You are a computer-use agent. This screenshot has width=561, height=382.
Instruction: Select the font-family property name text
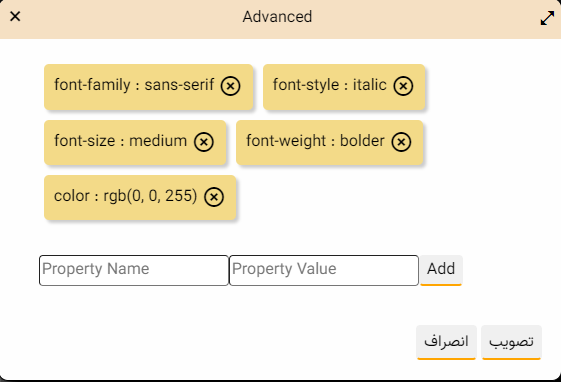point(92,85)
